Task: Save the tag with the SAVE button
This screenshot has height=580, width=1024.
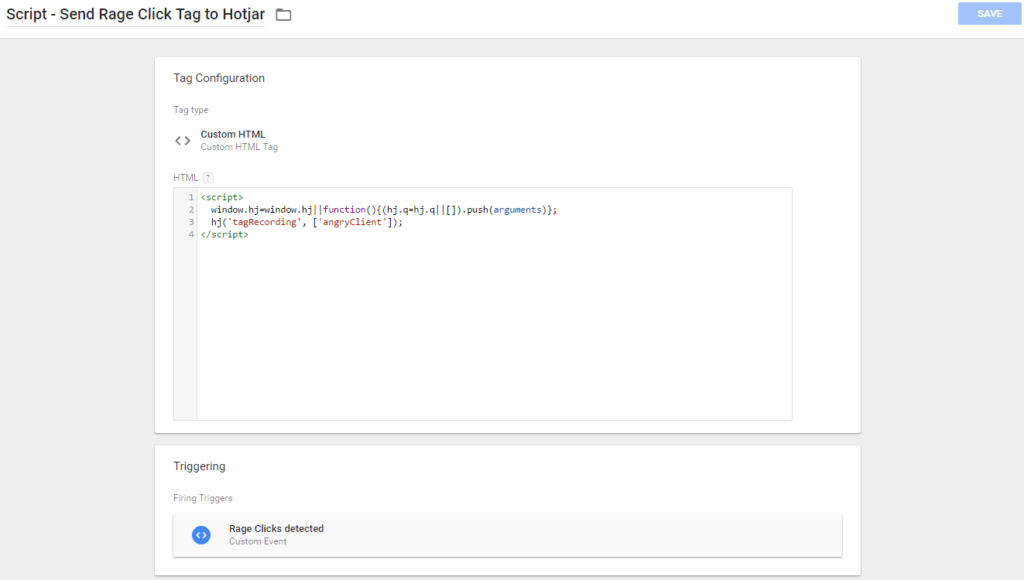Action: click(x=989, y=14)
